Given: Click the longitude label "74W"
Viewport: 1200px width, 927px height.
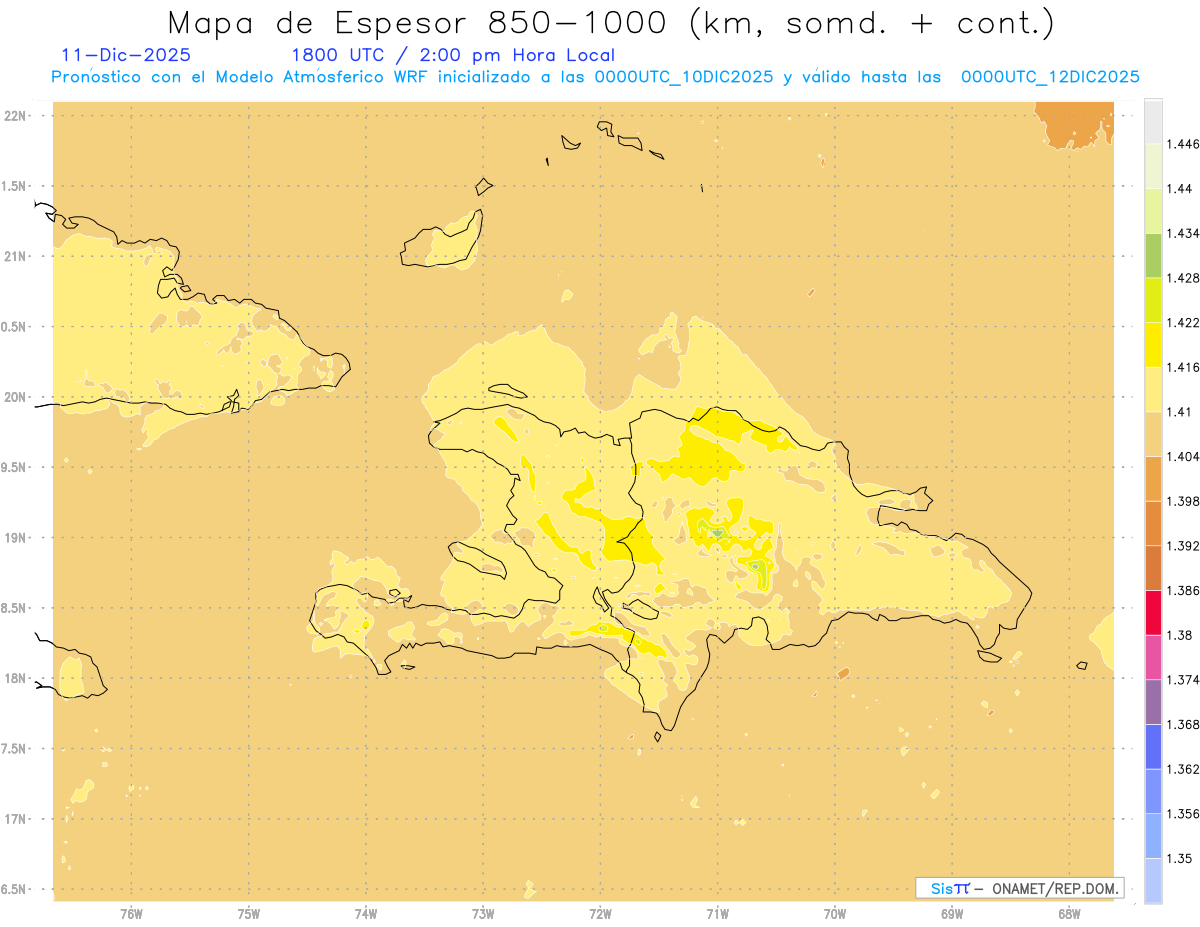Looking at the screenshot, I should pos(366,913).
